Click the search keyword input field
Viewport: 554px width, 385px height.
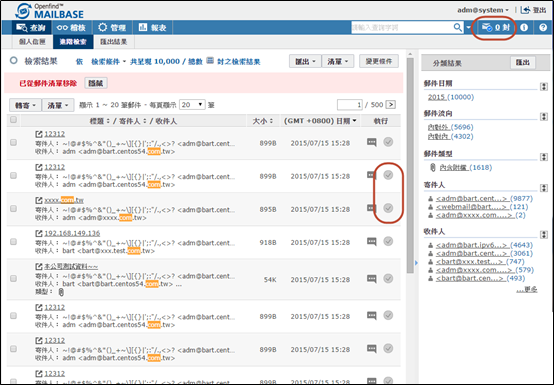402,27
